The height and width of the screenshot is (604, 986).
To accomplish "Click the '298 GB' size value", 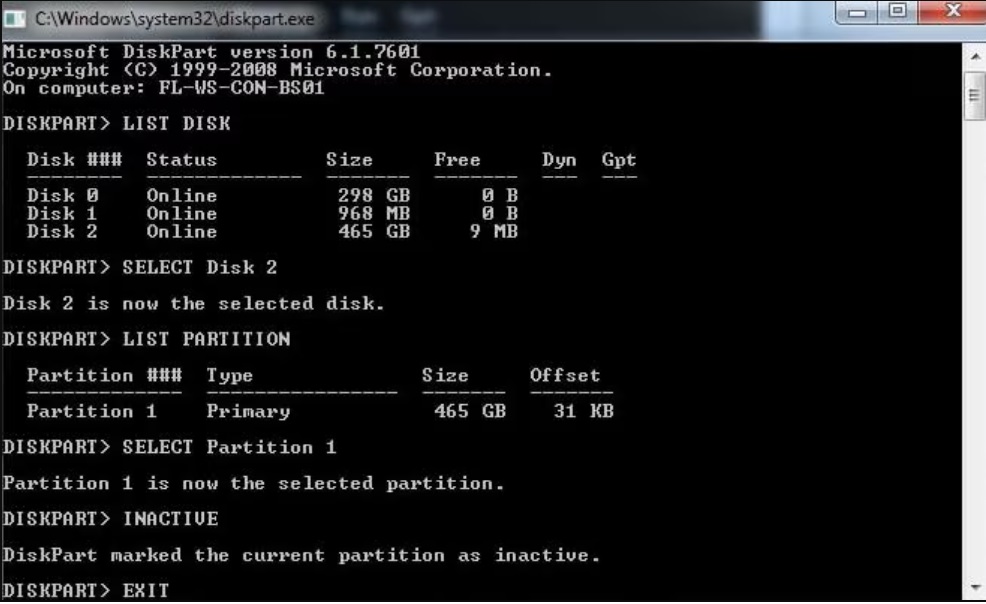I will pos(374,195).
